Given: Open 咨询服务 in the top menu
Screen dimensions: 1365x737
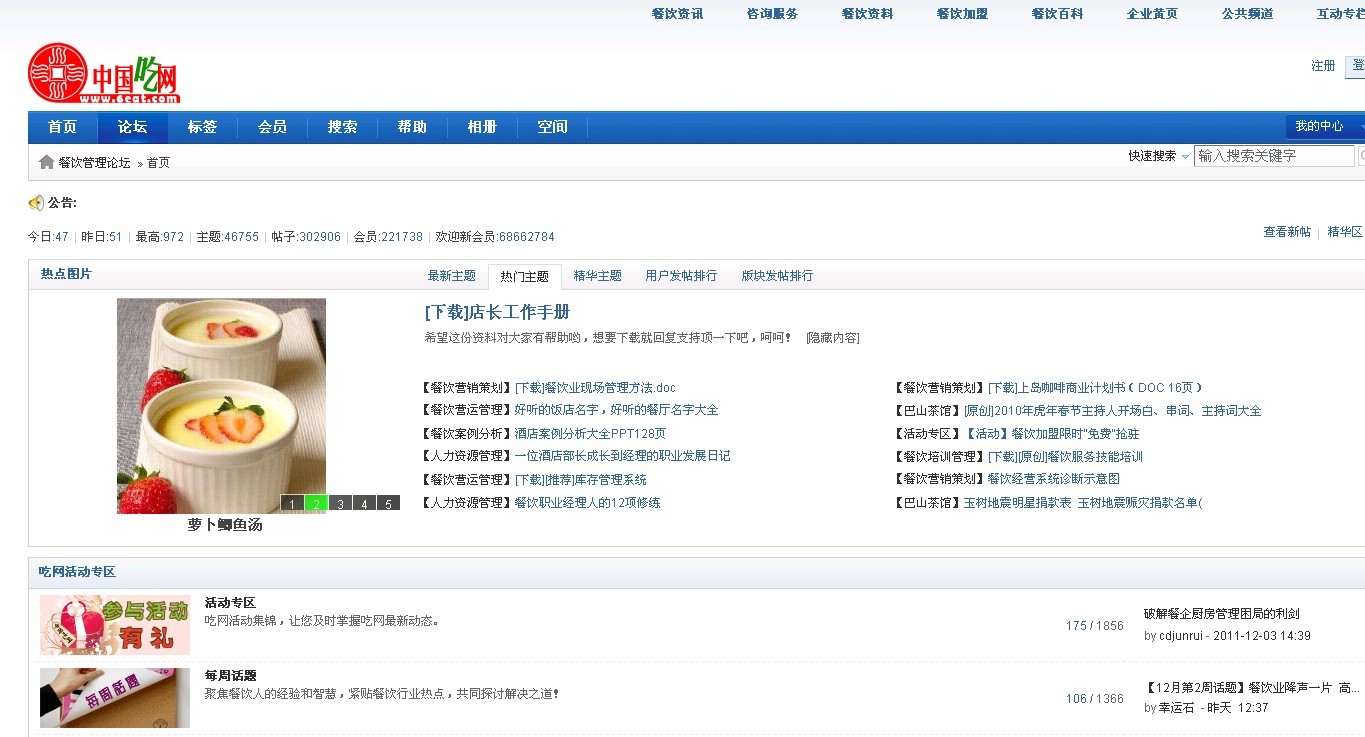Looking at the screenshot, I should pos(772,14).
